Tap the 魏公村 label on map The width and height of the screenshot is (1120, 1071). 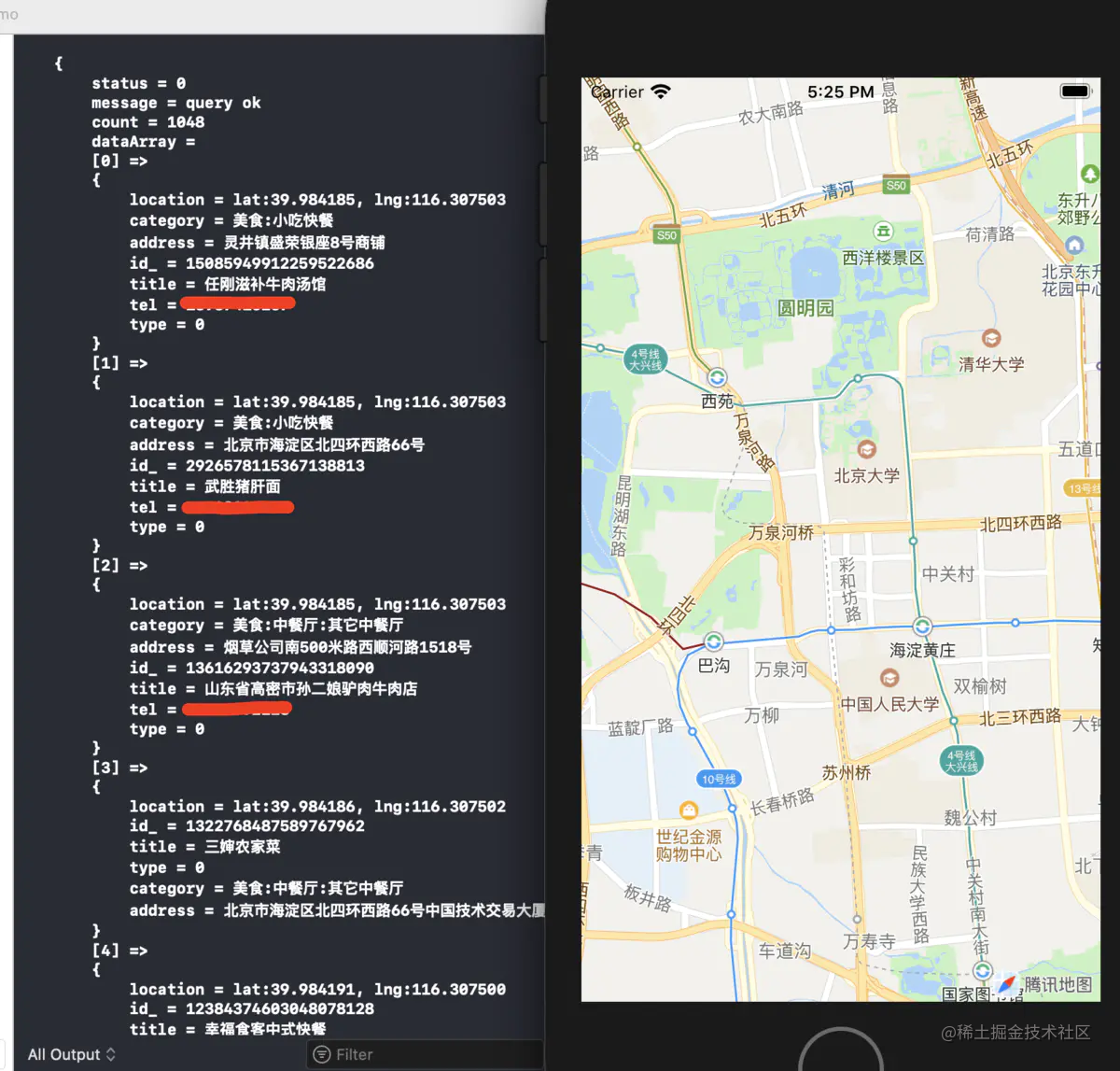pyautogui.click(x=971, y=818)
